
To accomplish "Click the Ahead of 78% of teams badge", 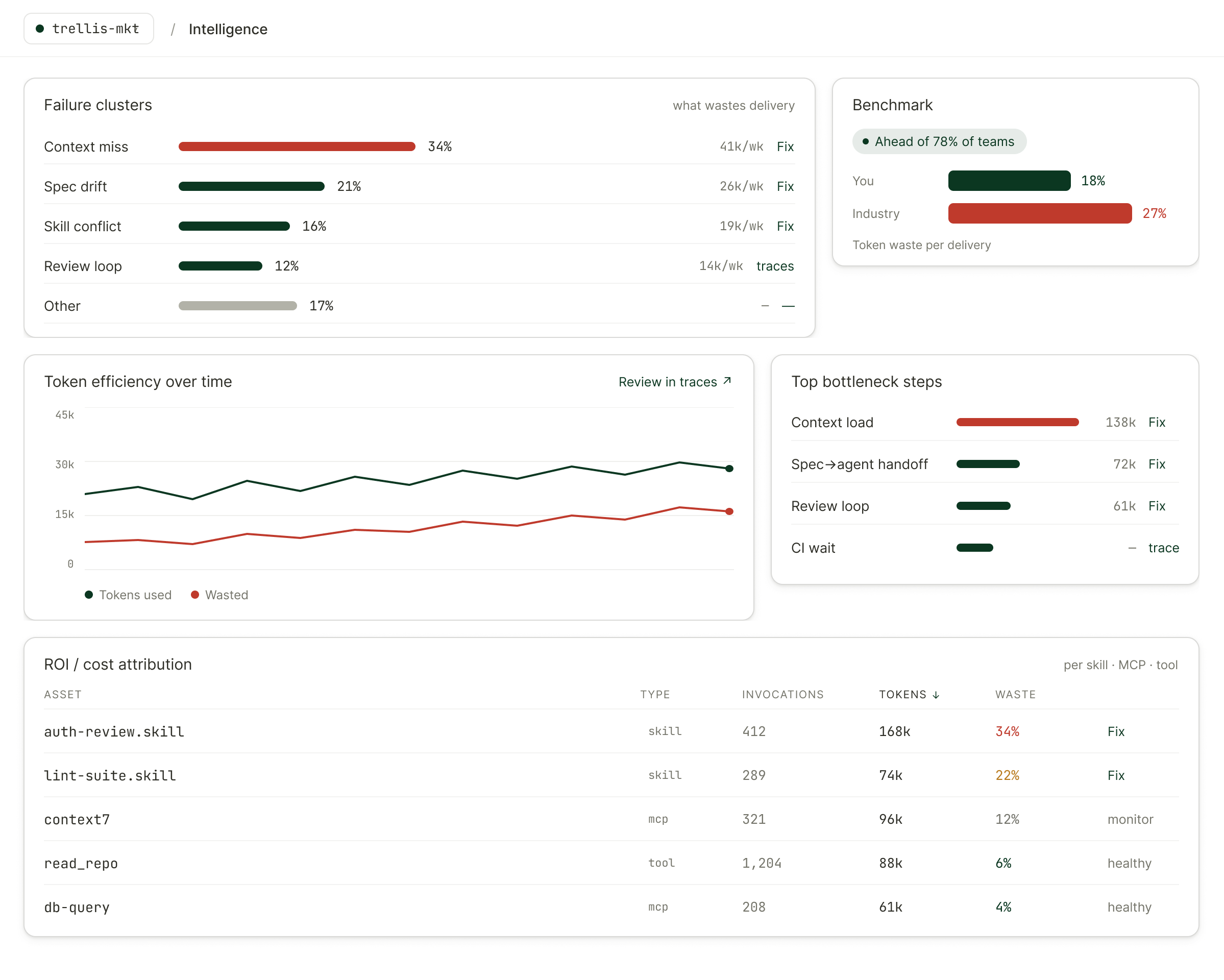I will (939, 141).
